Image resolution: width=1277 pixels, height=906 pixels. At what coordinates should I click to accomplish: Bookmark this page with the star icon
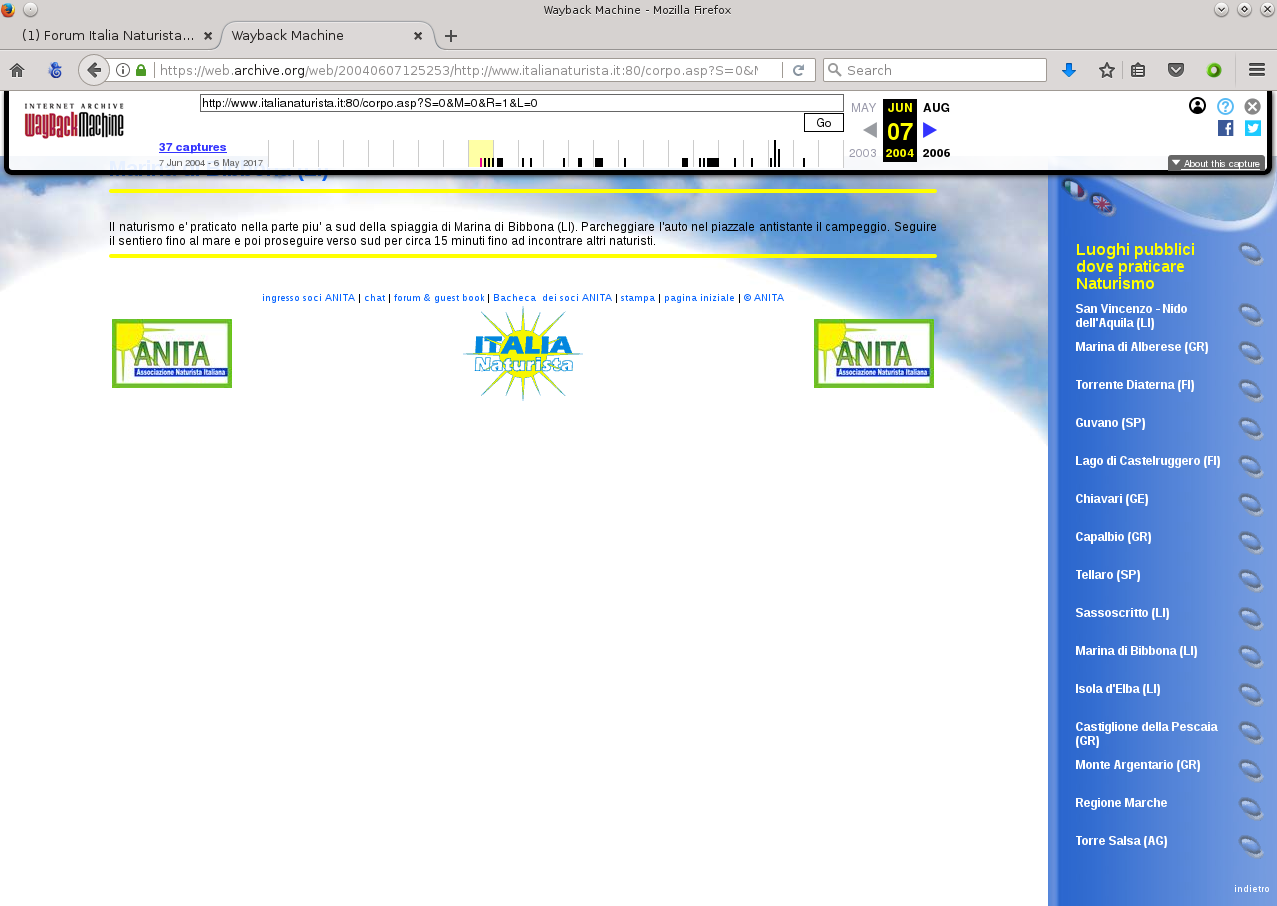tap(1106, 70)
